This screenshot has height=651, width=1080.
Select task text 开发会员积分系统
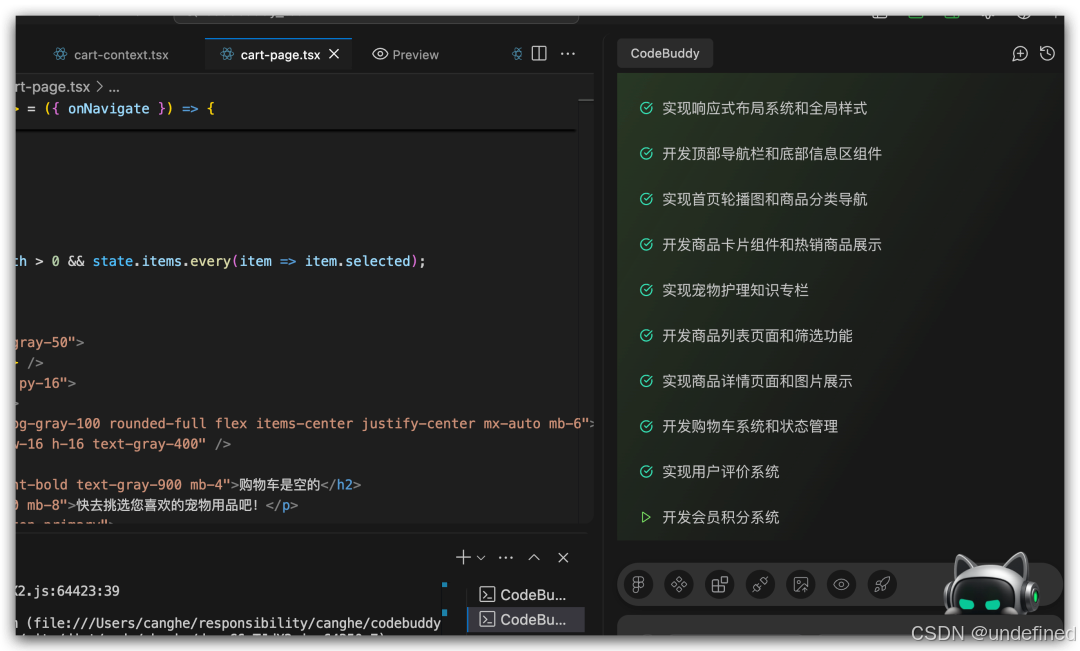point(720,517)
